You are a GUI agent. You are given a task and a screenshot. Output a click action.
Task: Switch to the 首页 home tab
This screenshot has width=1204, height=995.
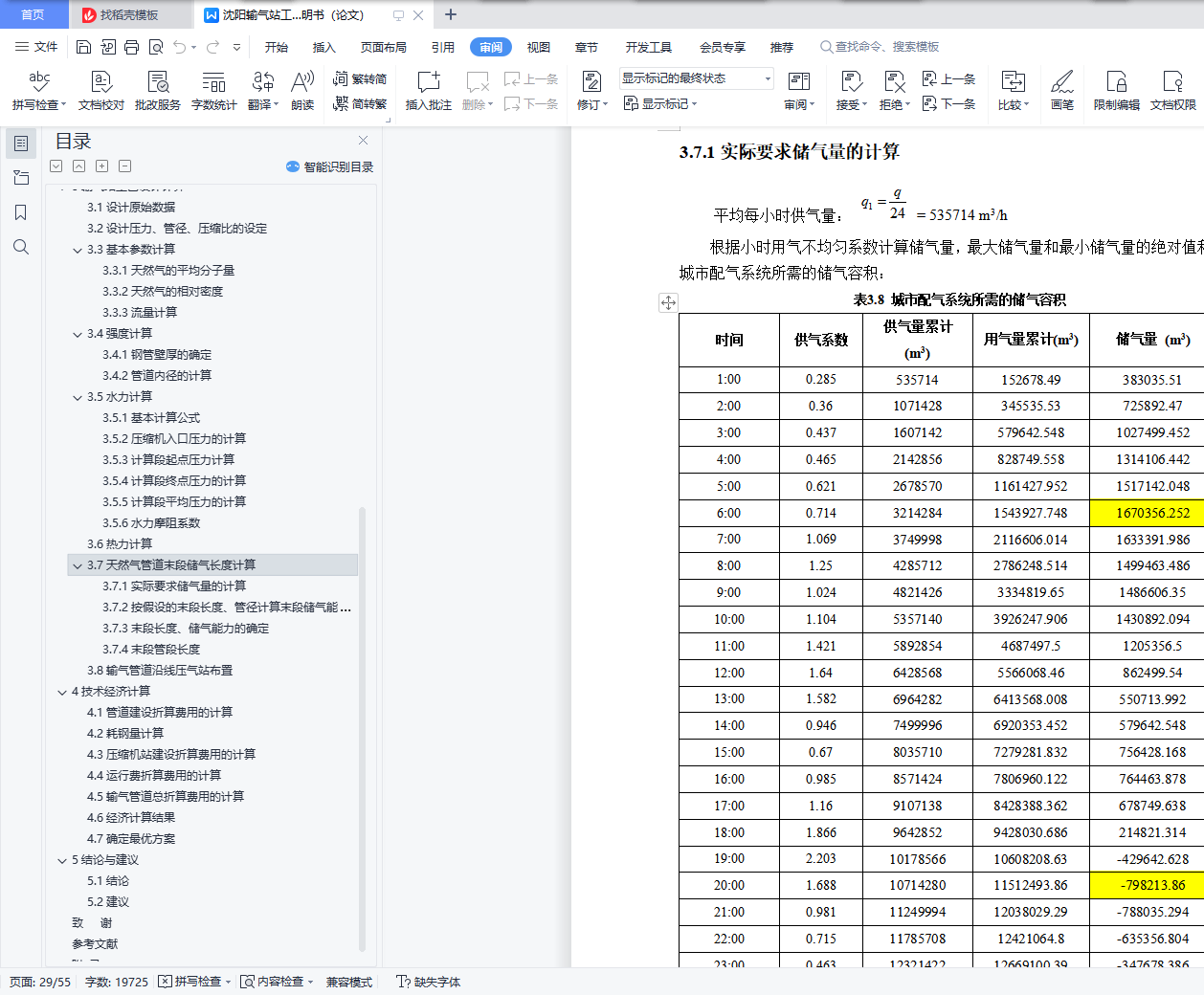[x=33, y=14]
